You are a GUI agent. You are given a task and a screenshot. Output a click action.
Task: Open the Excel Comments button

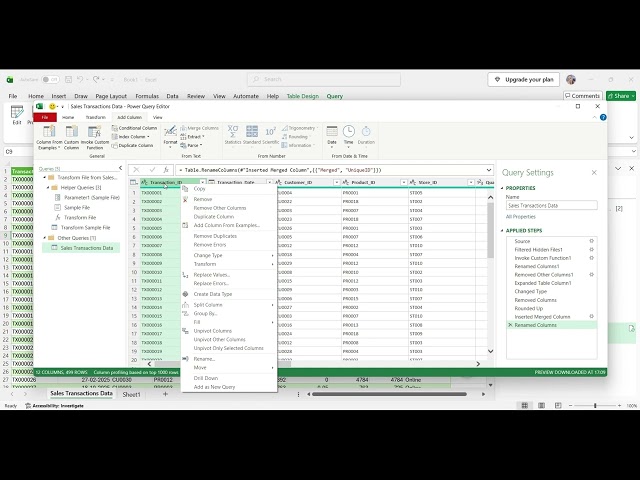point(582,96)
